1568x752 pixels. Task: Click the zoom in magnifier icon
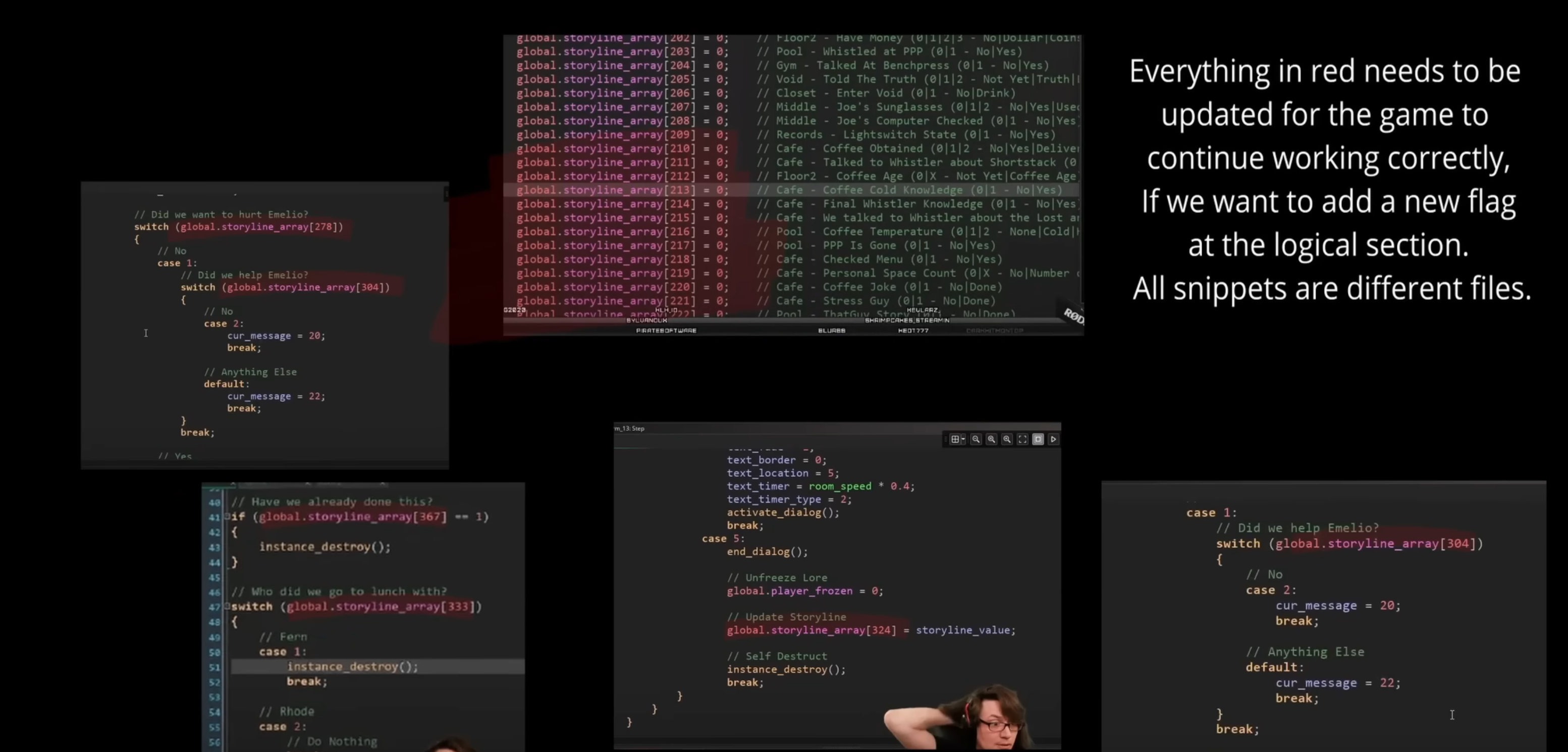(1007, 439)
